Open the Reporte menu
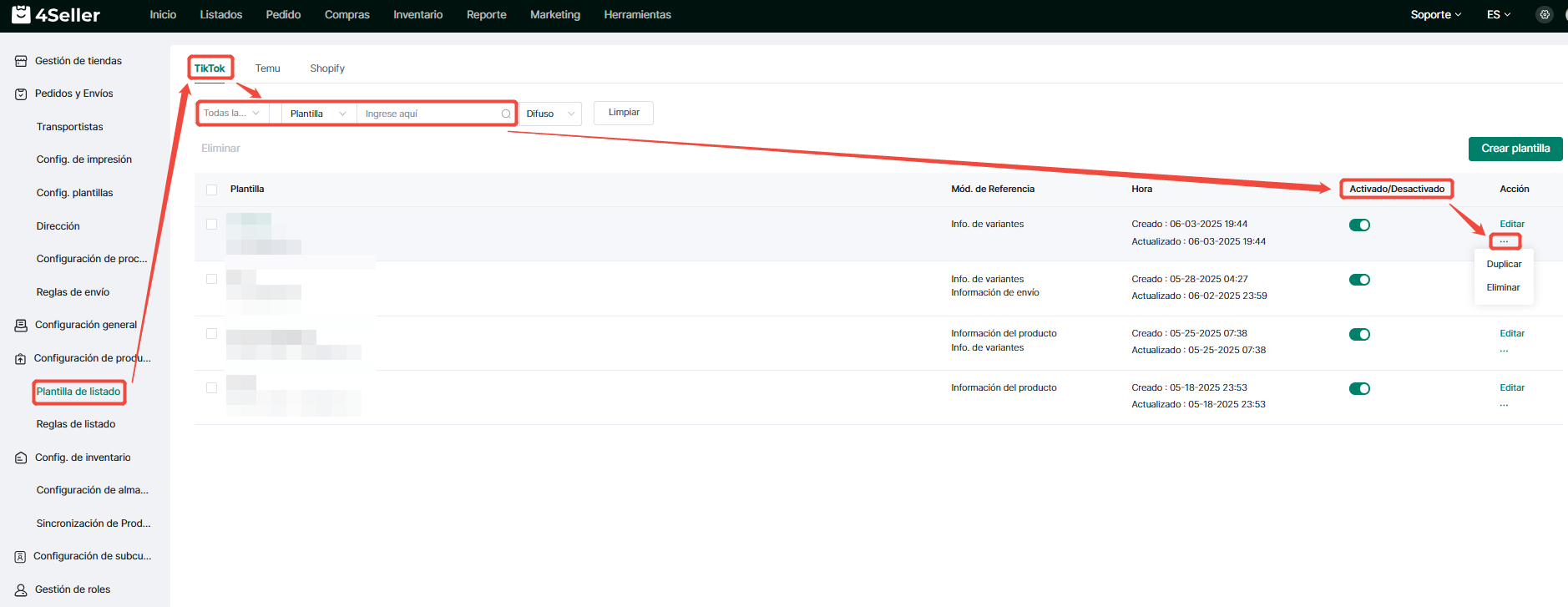Viewport: 1568px width, 607px height. pos(487,14)
